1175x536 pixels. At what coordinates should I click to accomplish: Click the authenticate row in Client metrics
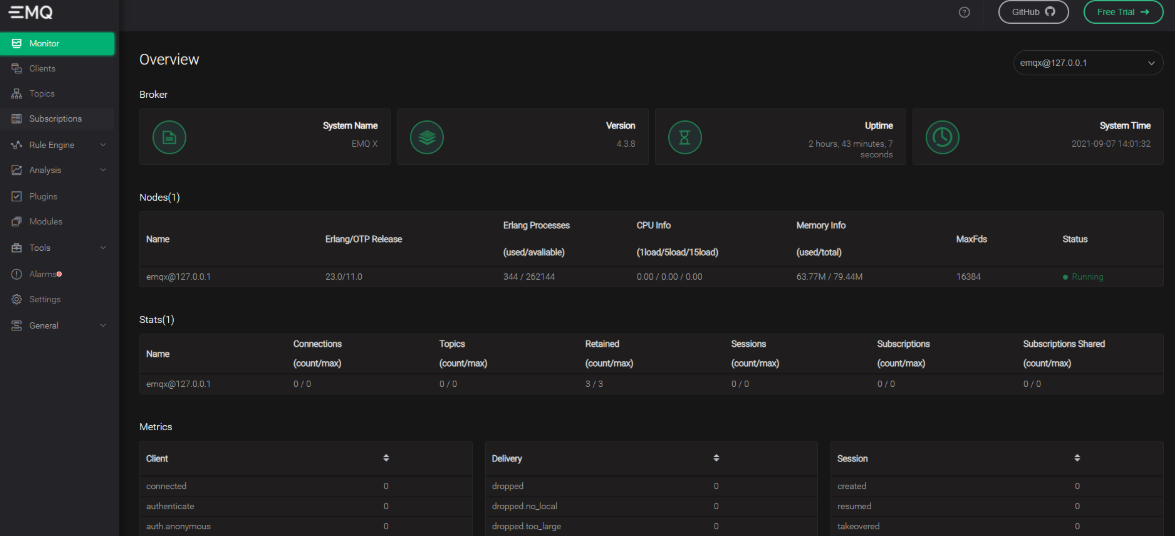tap(306, 506)
